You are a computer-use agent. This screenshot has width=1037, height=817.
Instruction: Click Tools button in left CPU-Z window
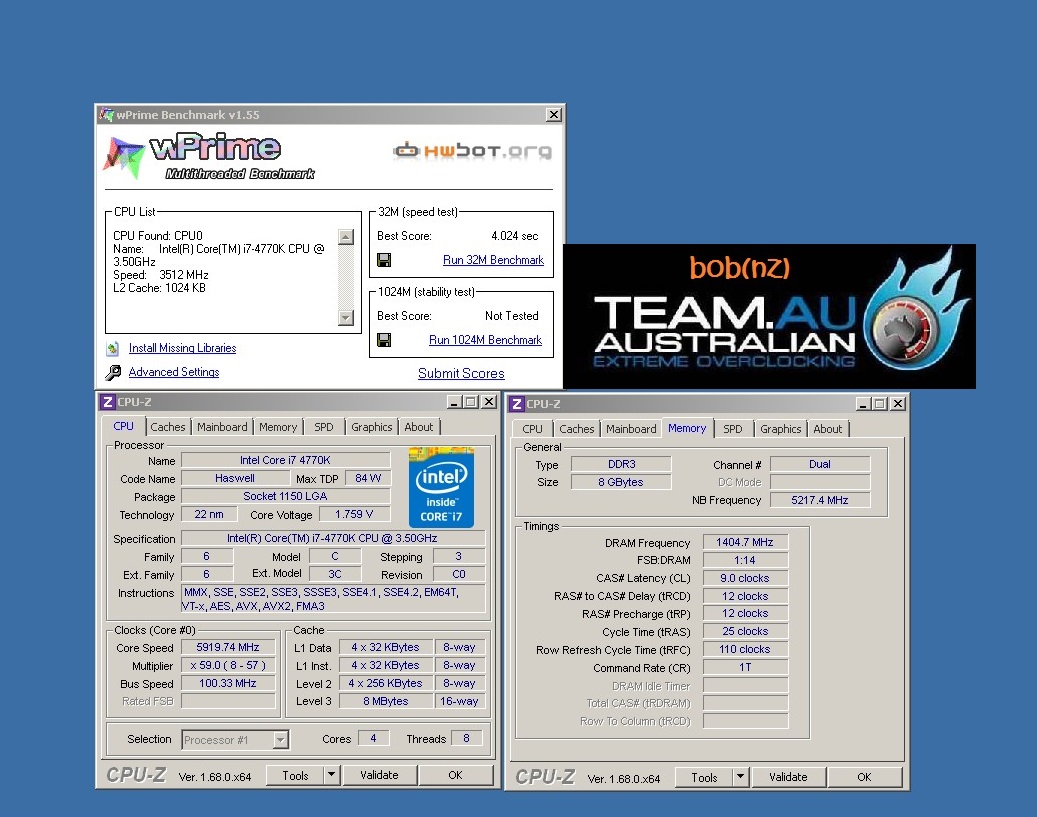click(295, 775)
